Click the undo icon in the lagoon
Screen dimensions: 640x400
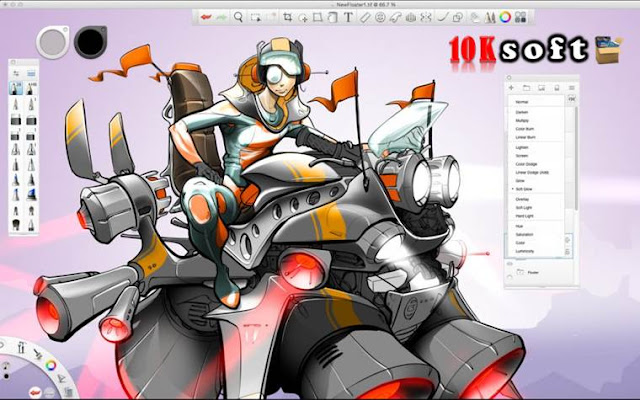click(x=35, y=392)
